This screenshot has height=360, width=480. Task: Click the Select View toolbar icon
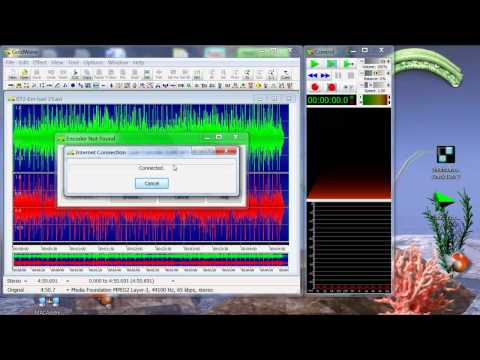(173, 74)
